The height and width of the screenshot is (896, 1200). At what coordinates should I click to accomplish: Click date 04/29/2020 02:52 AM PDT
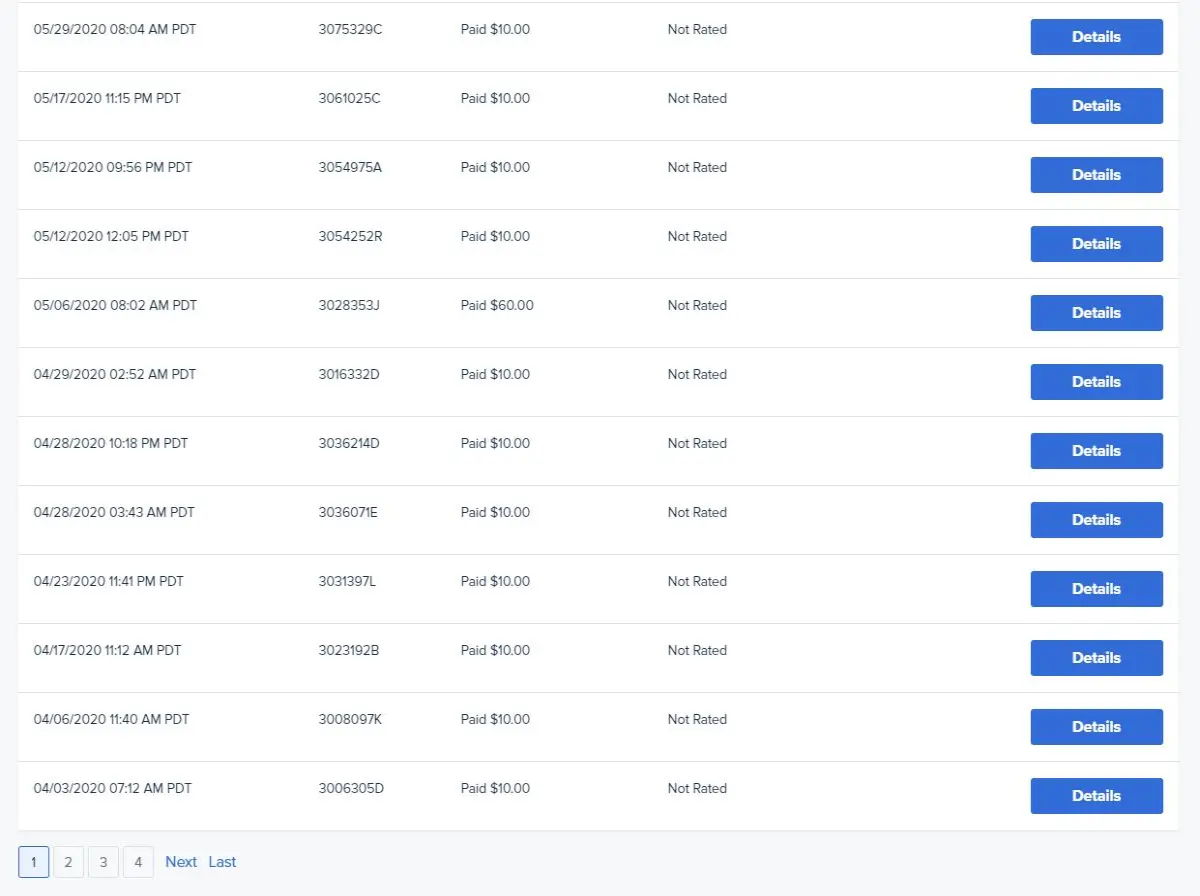(x=115, y=375)
